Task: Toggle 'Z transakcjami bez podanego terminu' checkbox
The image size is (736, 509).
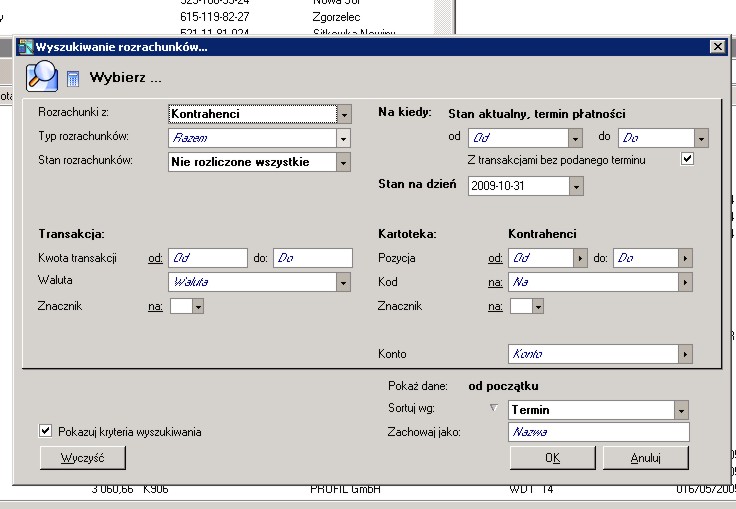Action: tap(686, 159)
